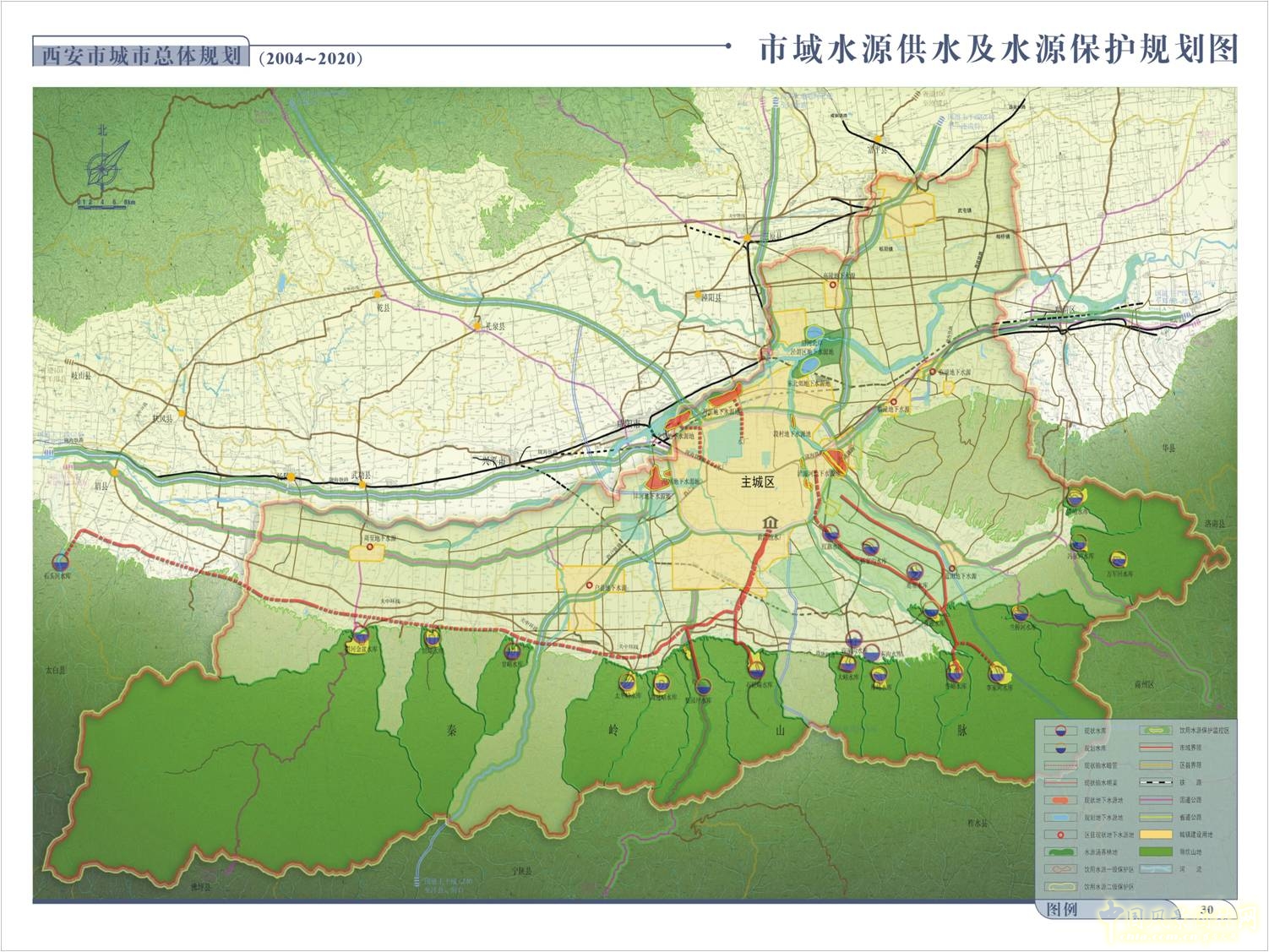Click the orange 眉县 town marker

pos(115,473)
